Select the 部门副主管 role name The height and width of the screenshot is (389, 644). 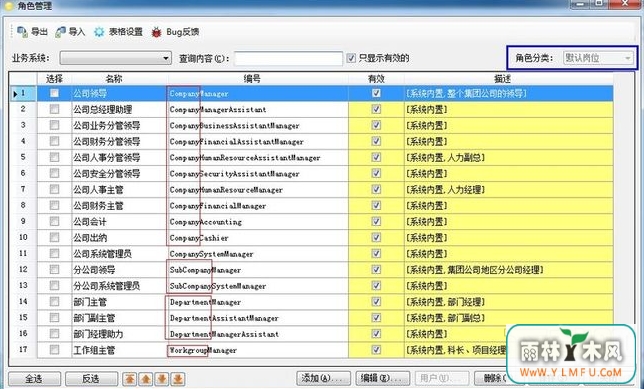click(94, 318)
